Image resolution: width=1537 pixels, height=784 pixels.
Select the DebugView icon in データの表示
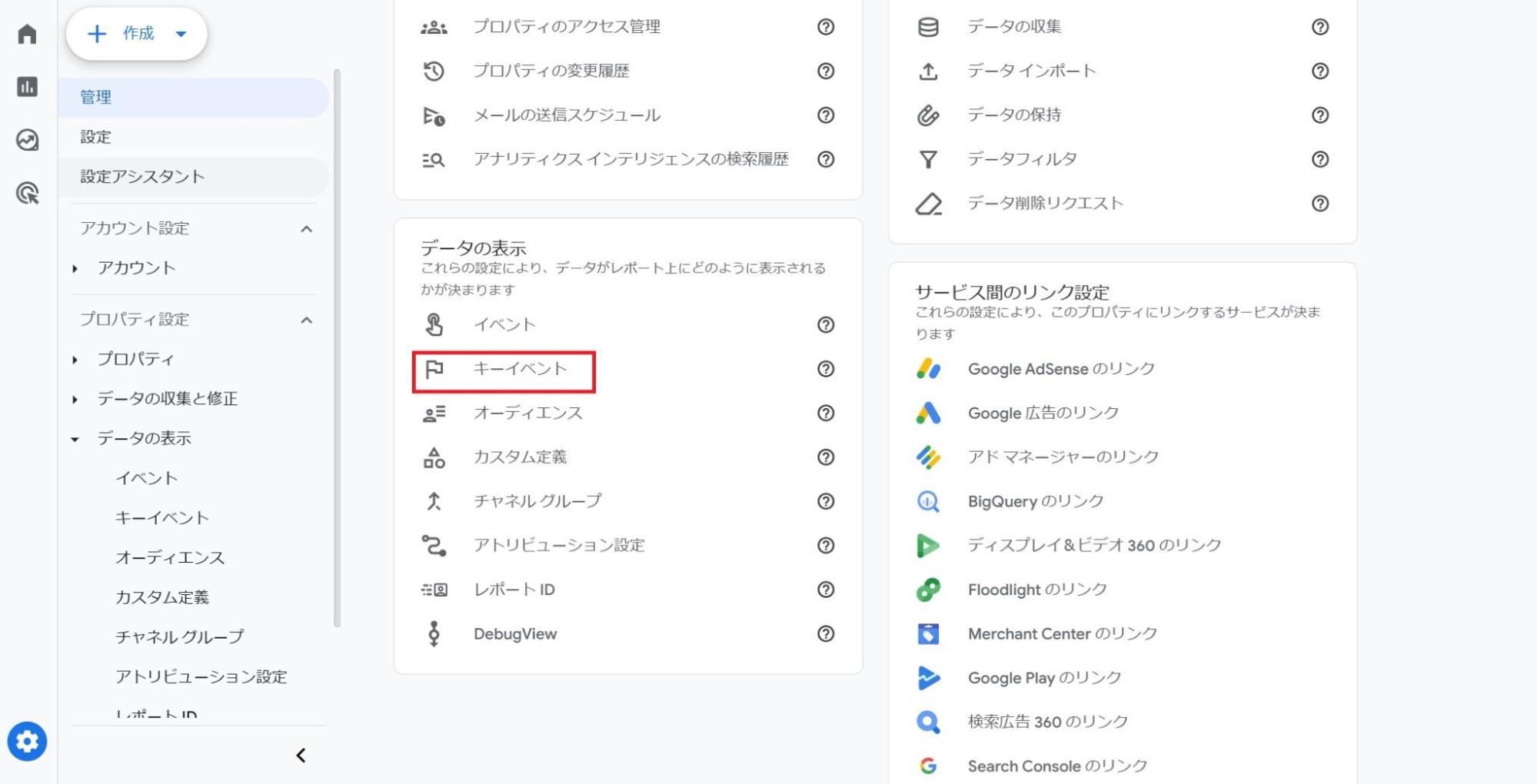pos(434,633)
